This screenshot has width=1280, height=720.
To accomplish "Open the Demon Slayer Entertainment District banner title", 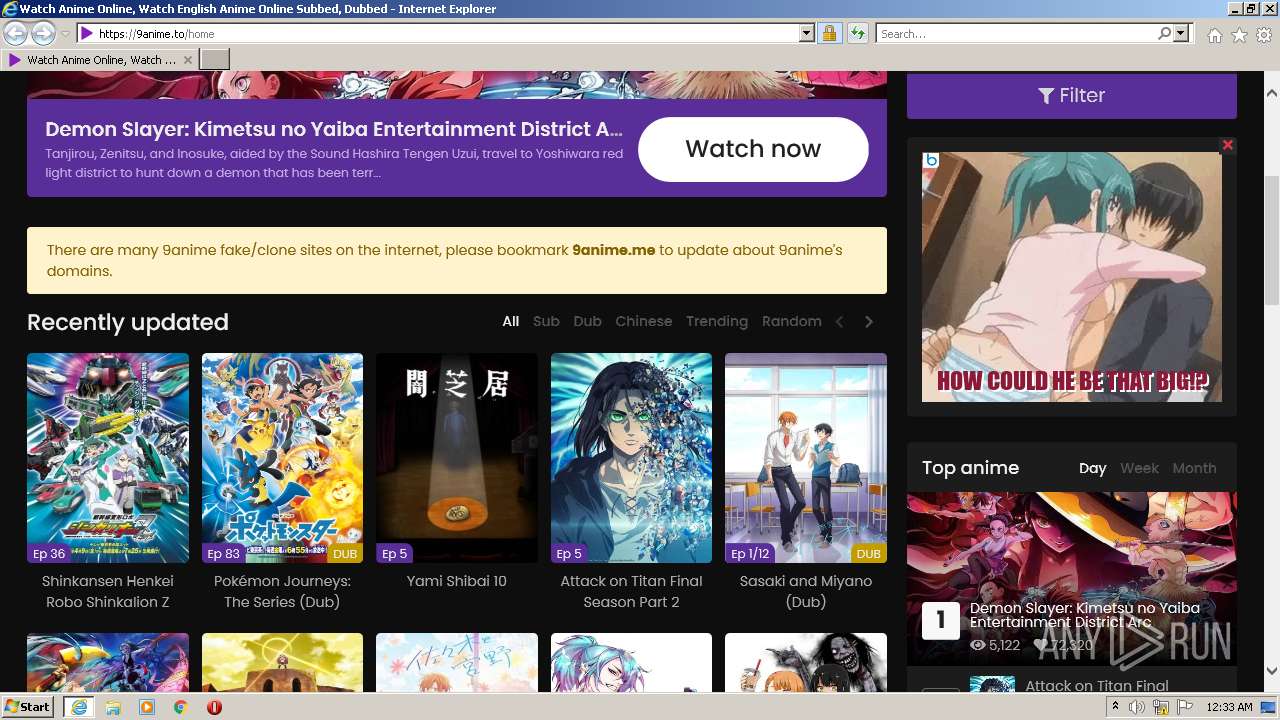I will 334,129.
